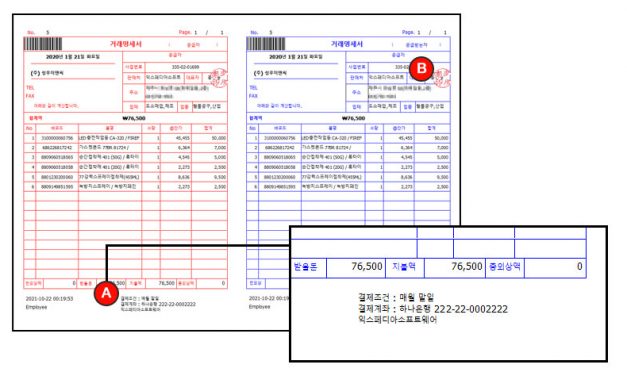Click Page 1 / 1 on red invoice
This screenshot has height=376, width=627.
[x=201, y=32]
